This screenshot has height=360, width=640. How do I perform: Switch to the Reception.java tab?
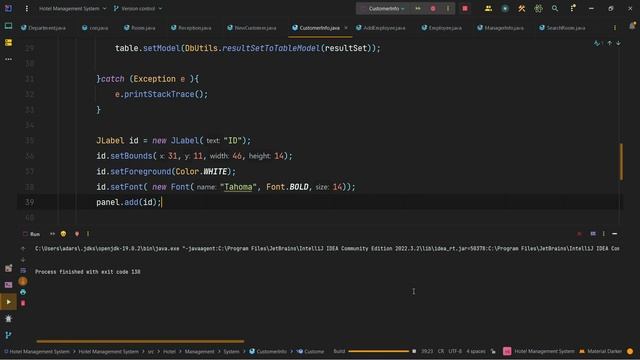(191, 28)
